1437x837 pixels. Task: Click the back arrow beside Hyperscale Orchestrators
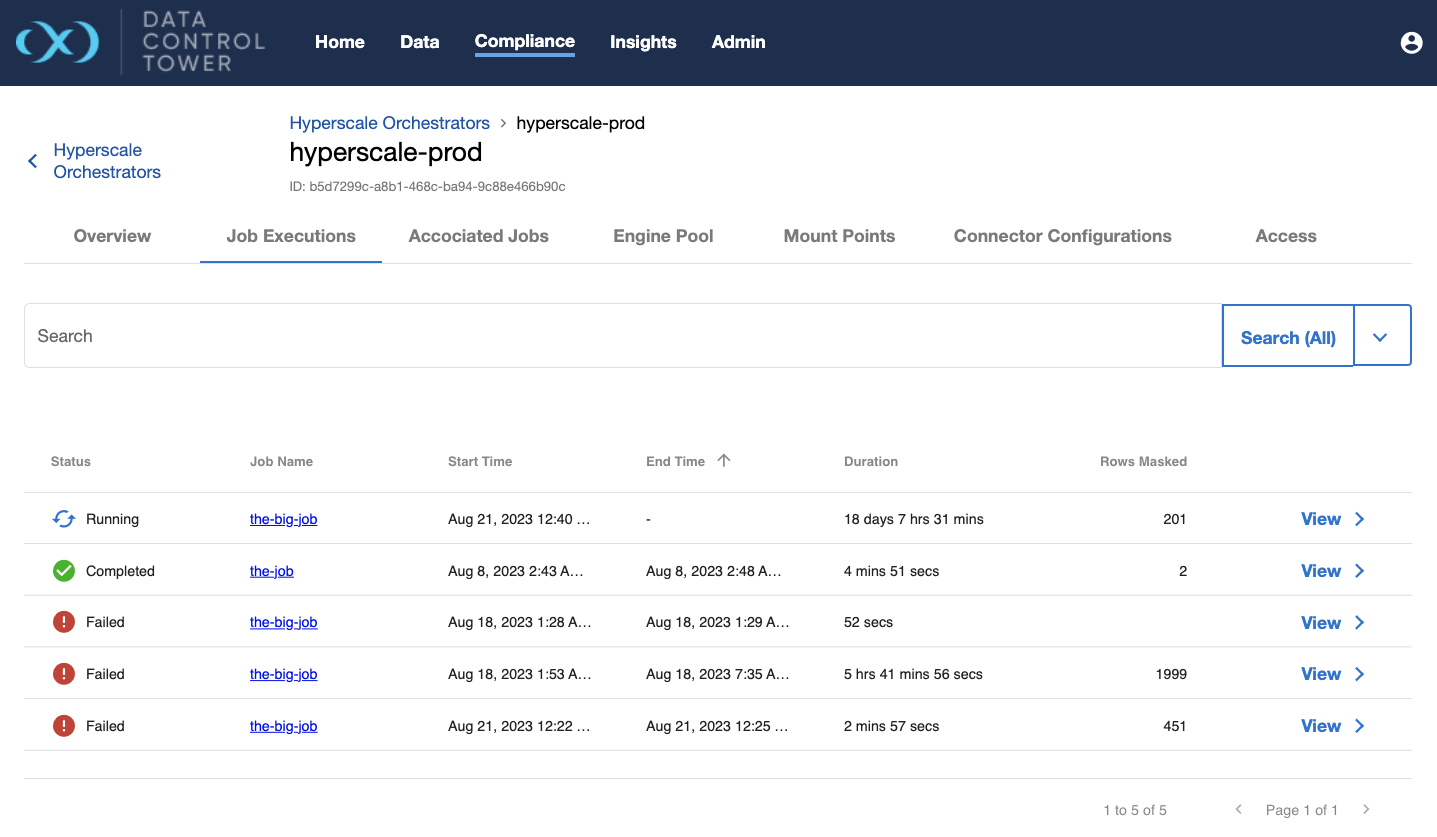point(33,161)
